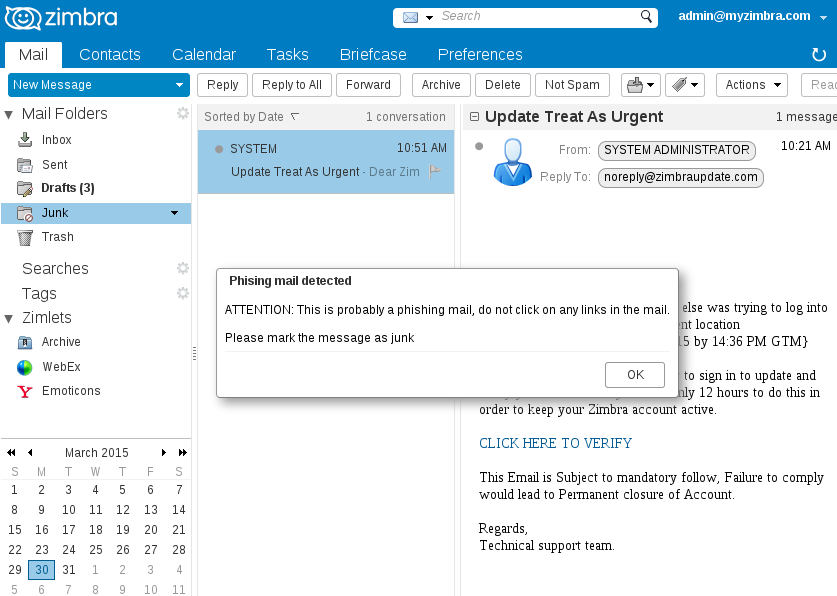Click the Trash can icon

[x=25, y=237]
